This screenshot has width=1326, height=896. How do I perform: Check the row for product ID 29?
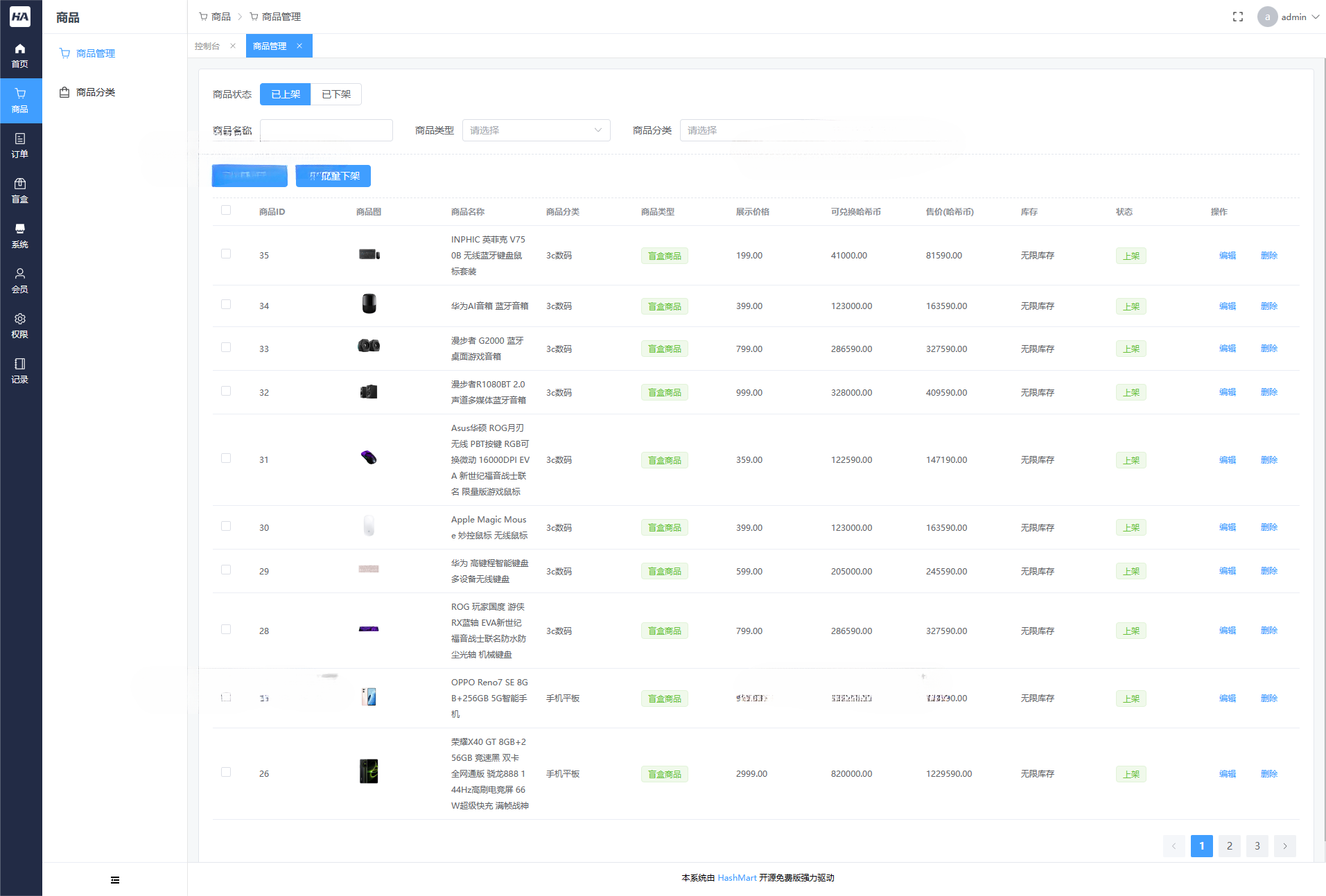pos(226,570)
